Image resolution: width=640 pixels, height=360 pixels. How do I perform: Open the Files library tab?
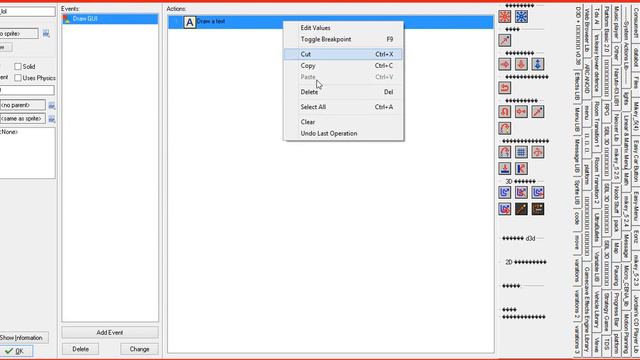[x=636, y=83]
